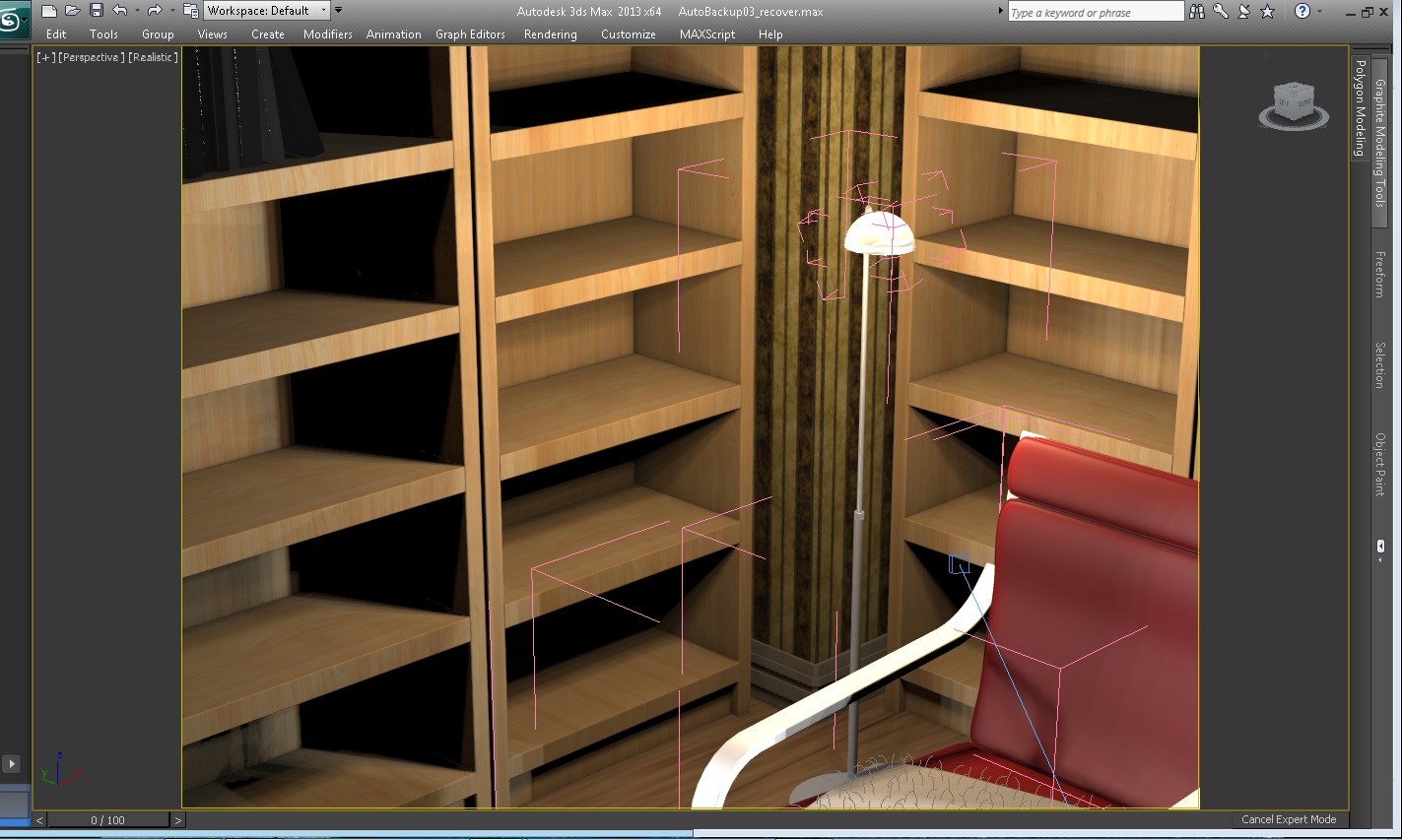Open the Graphite Modeling Tools tab
Viewport: 1402px width, 840px height.
1379,142
